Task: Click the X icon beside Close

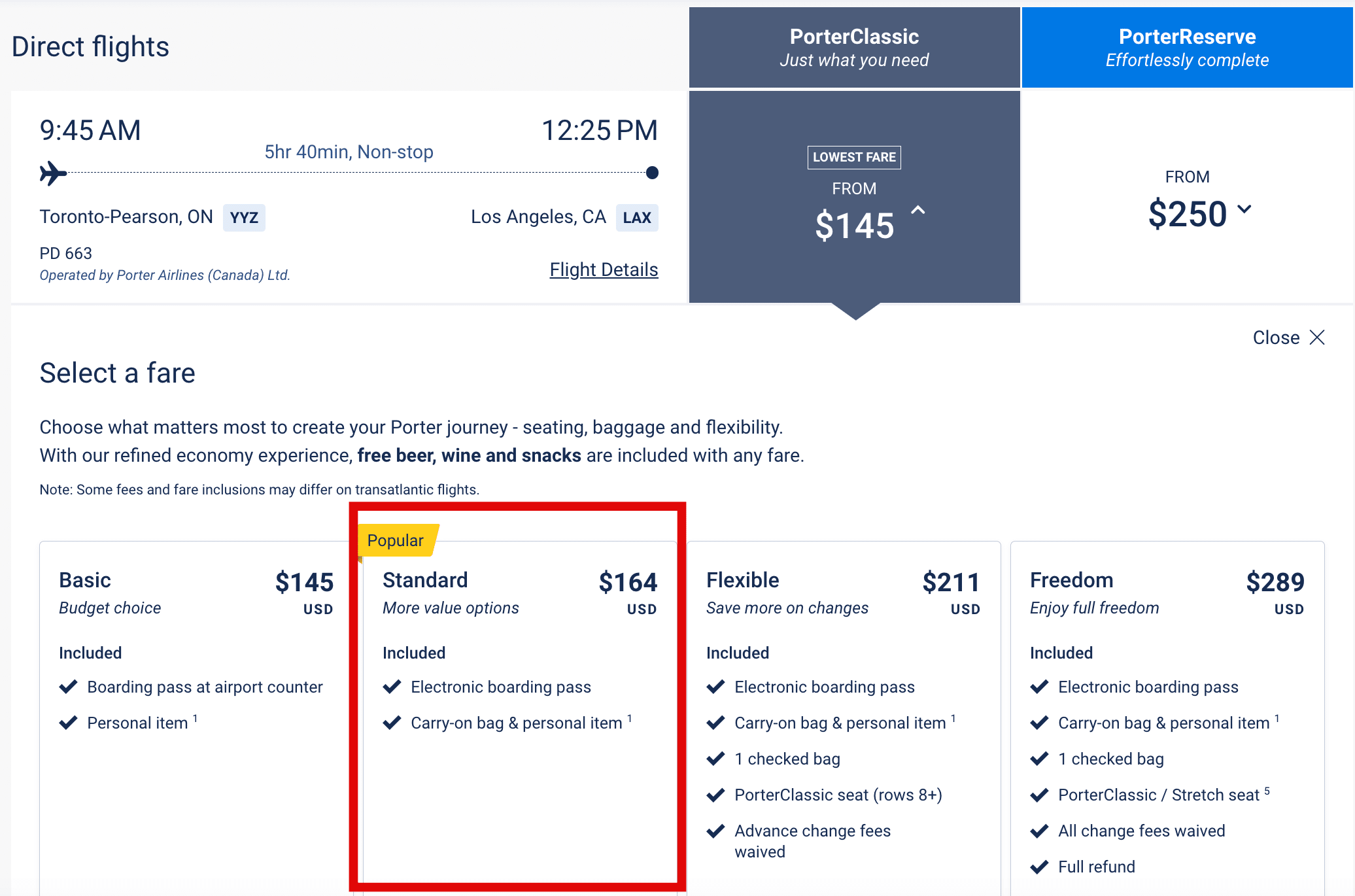Action: (x=1317, y=337)
